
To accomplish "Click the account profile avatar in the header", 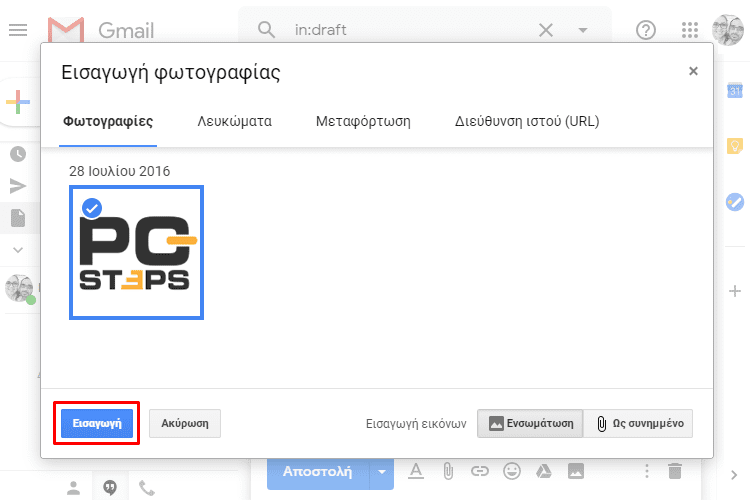I will tap(728, 30).
